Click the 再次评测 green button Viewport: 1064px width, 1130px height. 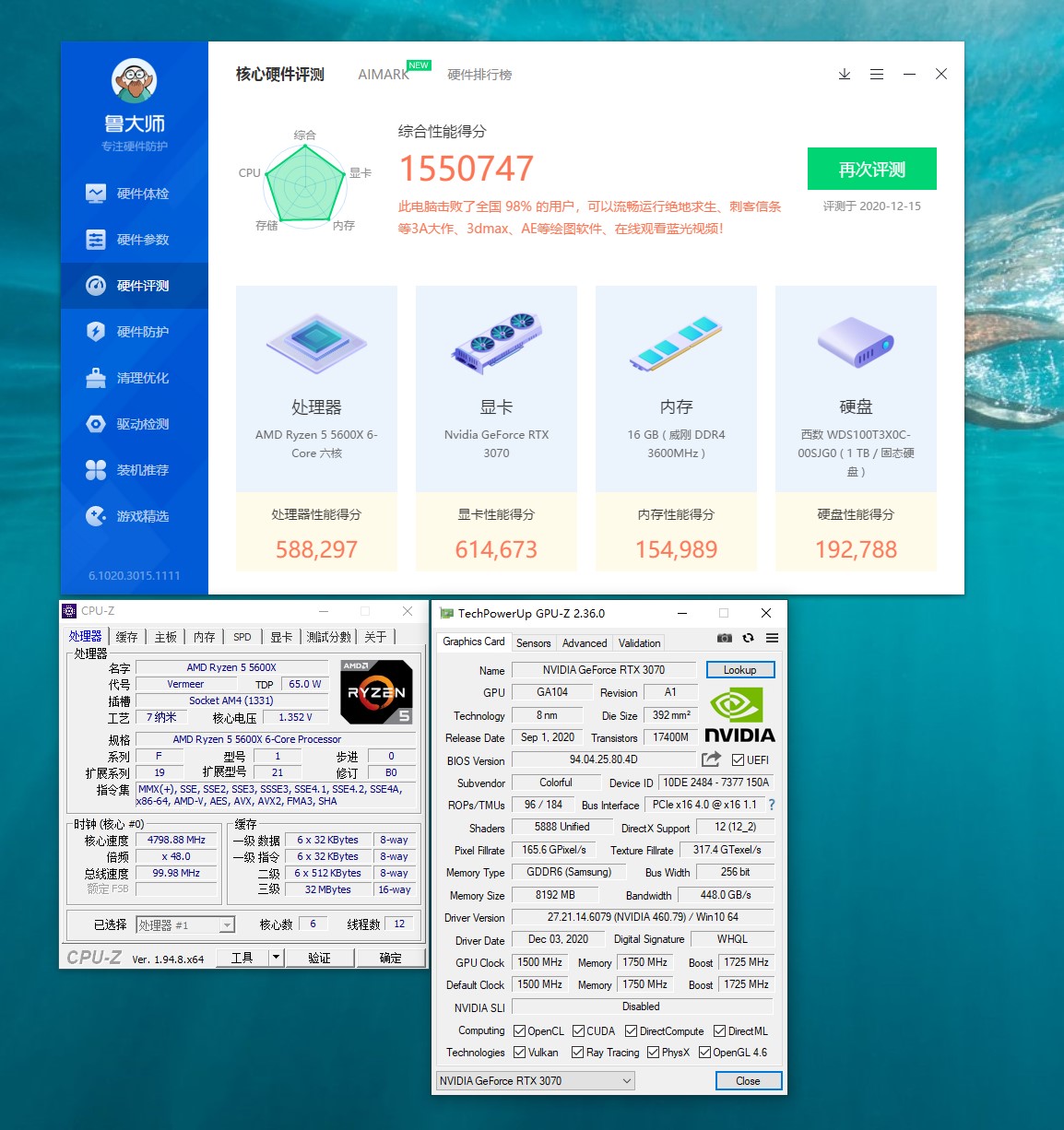872,169
